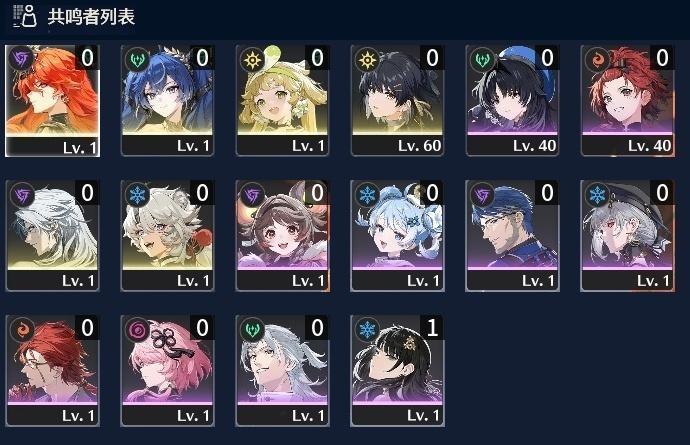The image size is (690, 445).
Task: Click Glacio icon on card with number 1
Action: coord(367,329)
